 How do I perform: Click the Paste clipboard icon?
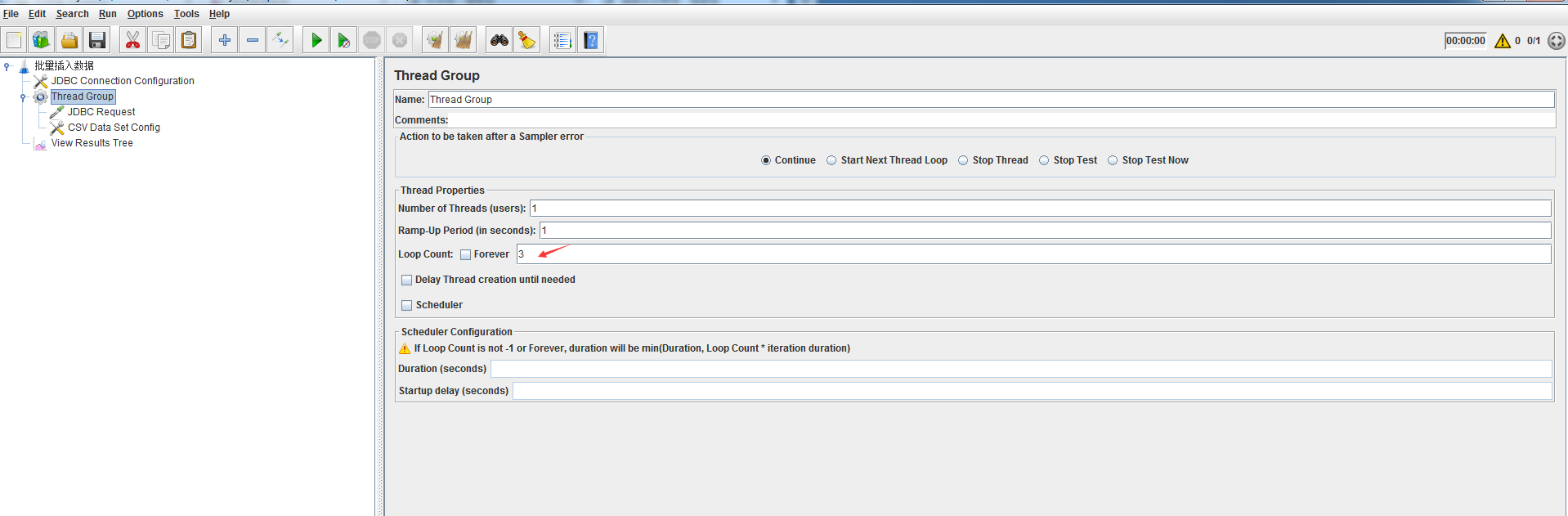(189, 40)
